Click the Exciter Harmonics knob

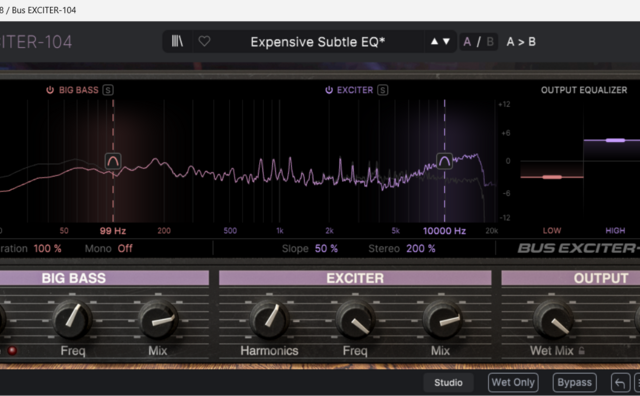[x=269, y=319]
